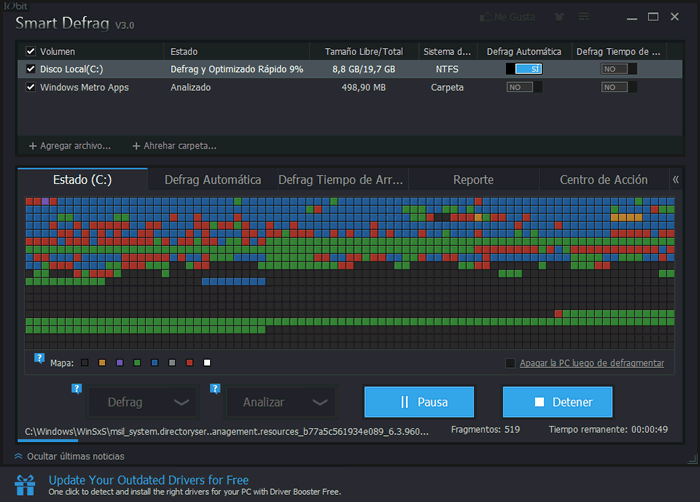Click the Analizar button label

click(263, 402)
